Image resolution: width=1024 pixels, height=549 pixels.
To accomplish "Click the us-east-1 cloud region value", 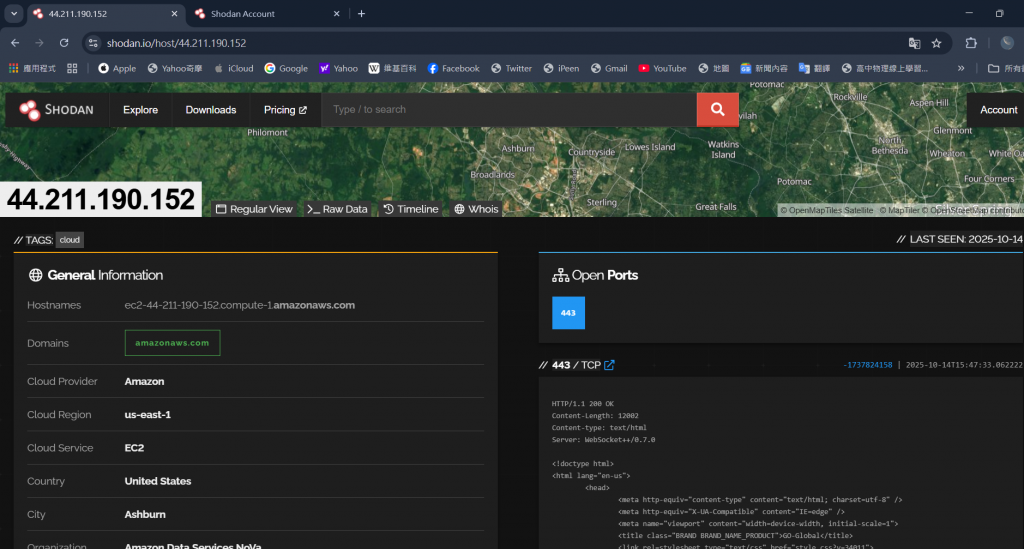I will point(148,415).
